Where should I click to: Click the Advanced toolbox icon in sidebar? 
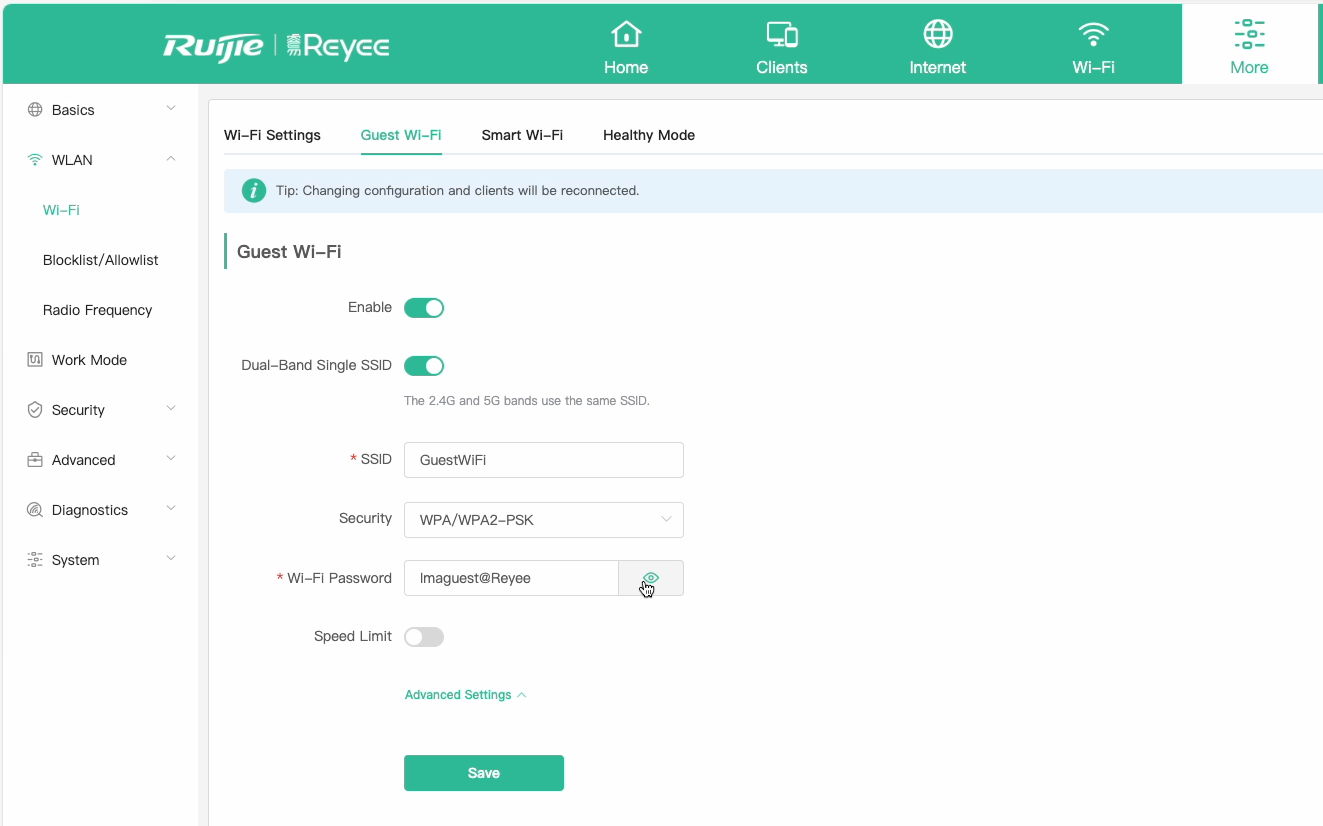click(x=35, y=460)
